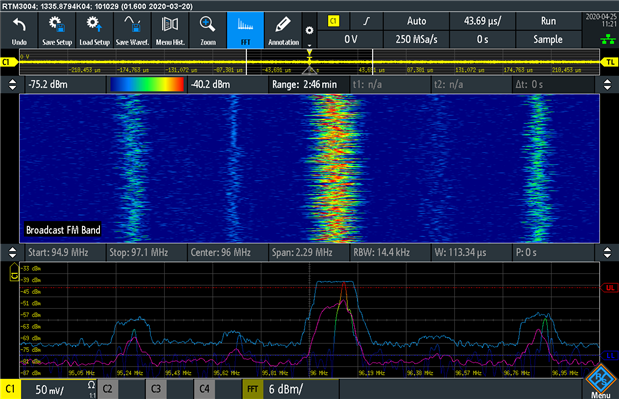Toggle channel C2 on
The width and height of the screenshot is (619, 399).
point(107,389)
